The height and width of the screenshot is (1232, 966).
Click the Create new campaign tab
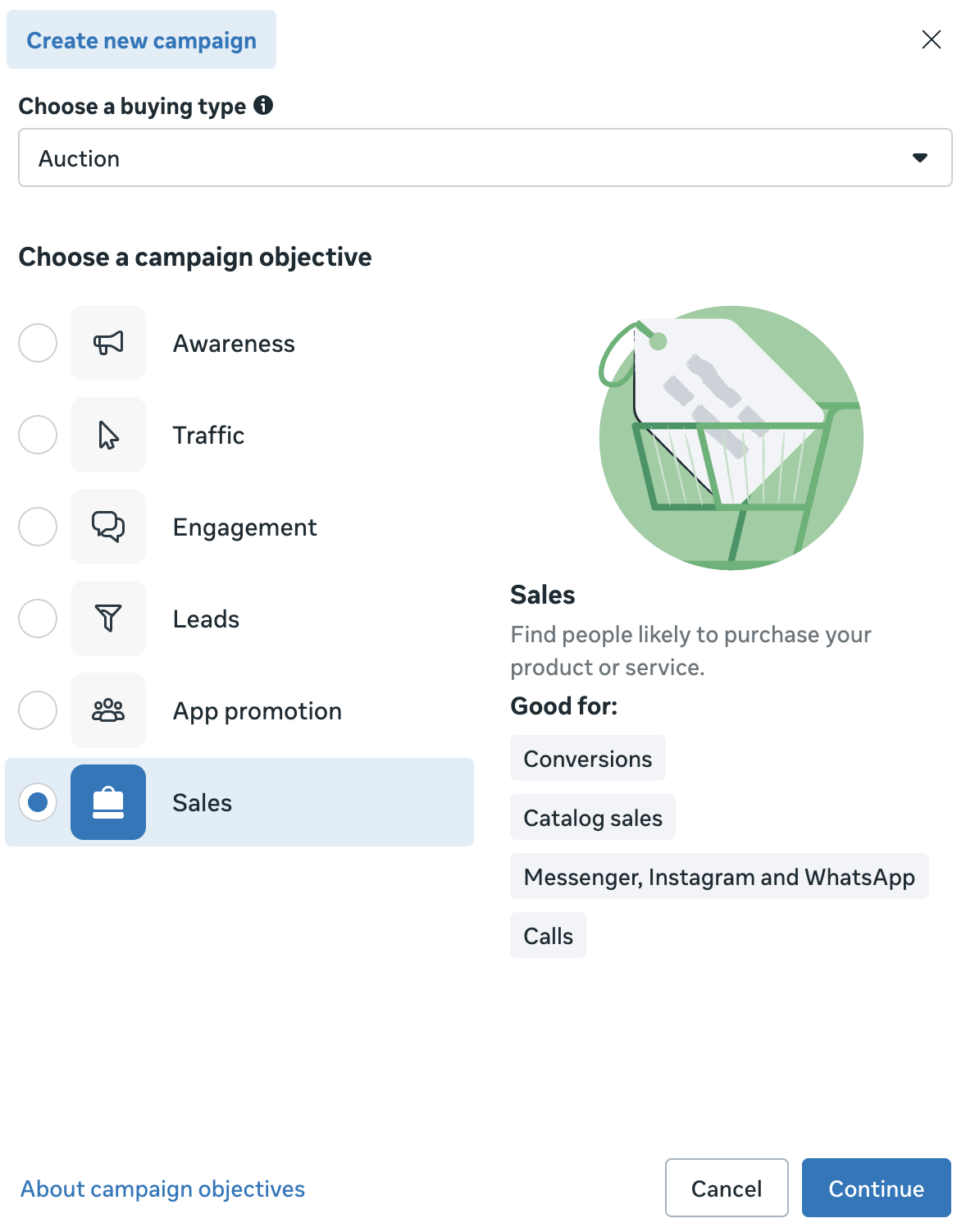point(141,40)
